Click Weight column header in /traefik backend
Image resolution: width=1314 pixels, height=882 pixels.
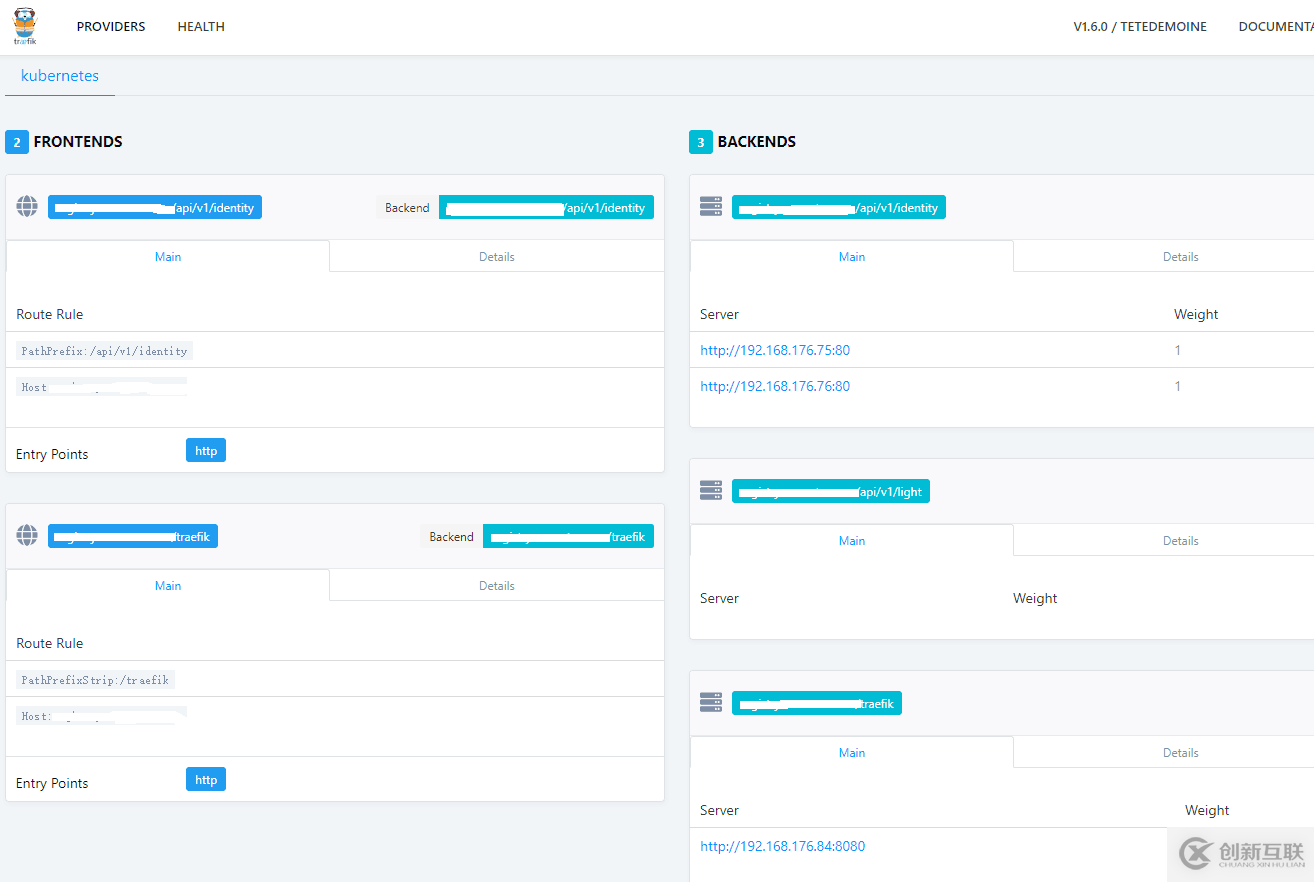[x=1207, y=810]
